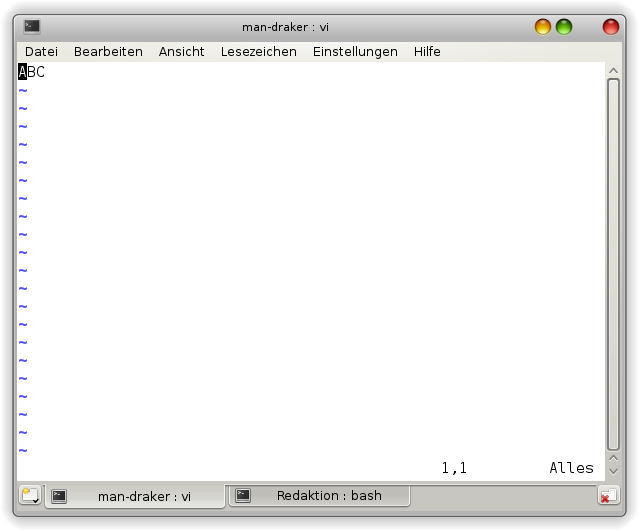639x531 pixels.
Task: Open the Hilfe menu
Action: click(427, 52)
